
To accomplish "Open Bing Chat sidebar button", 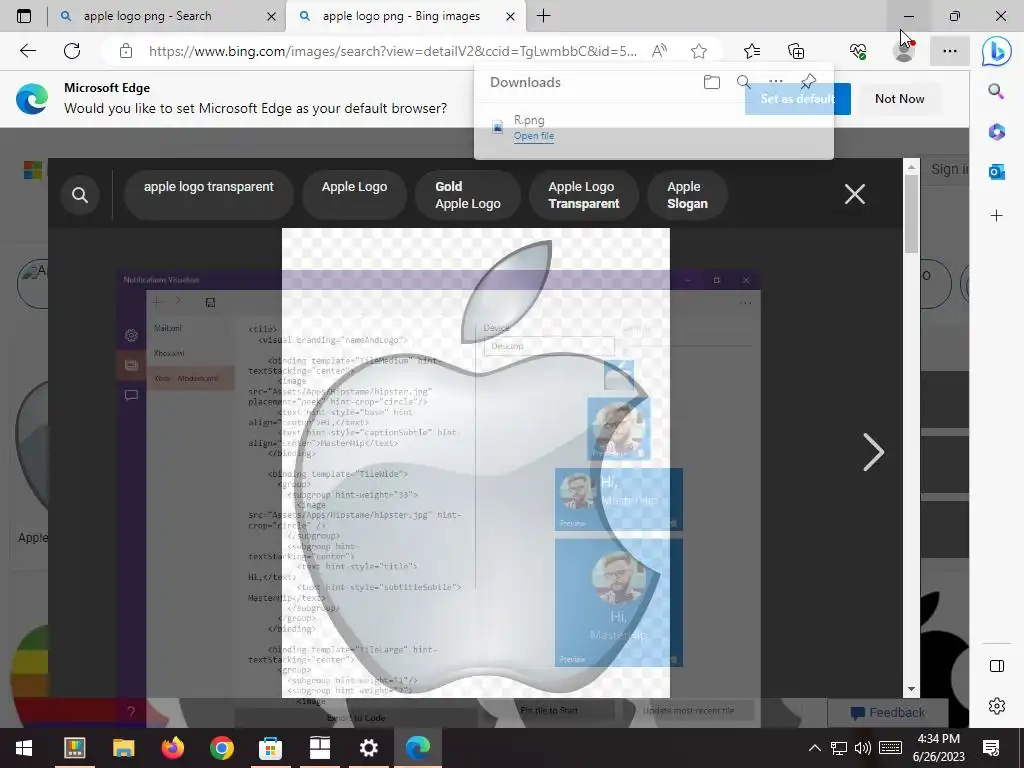I will pos(997,51).
